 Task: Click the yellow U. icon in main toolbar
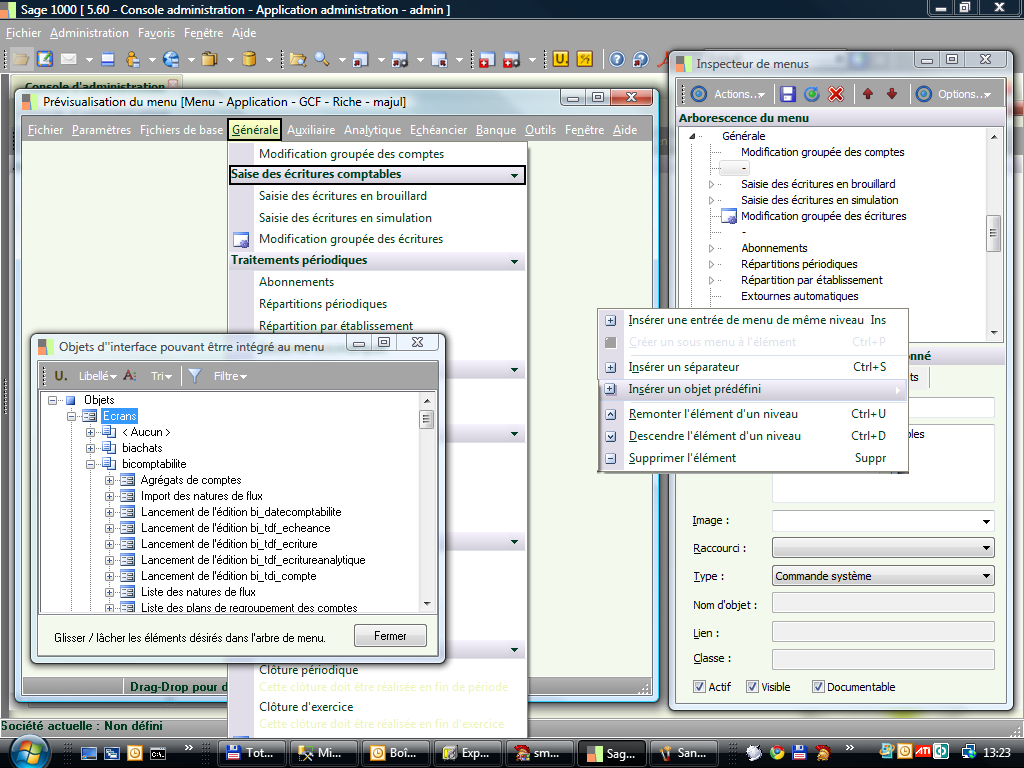tap(560, 59)
